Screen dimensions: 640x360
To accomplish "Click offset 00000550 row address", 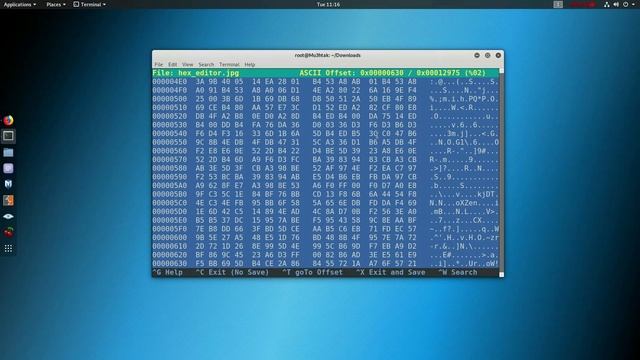I will (170, 142).
